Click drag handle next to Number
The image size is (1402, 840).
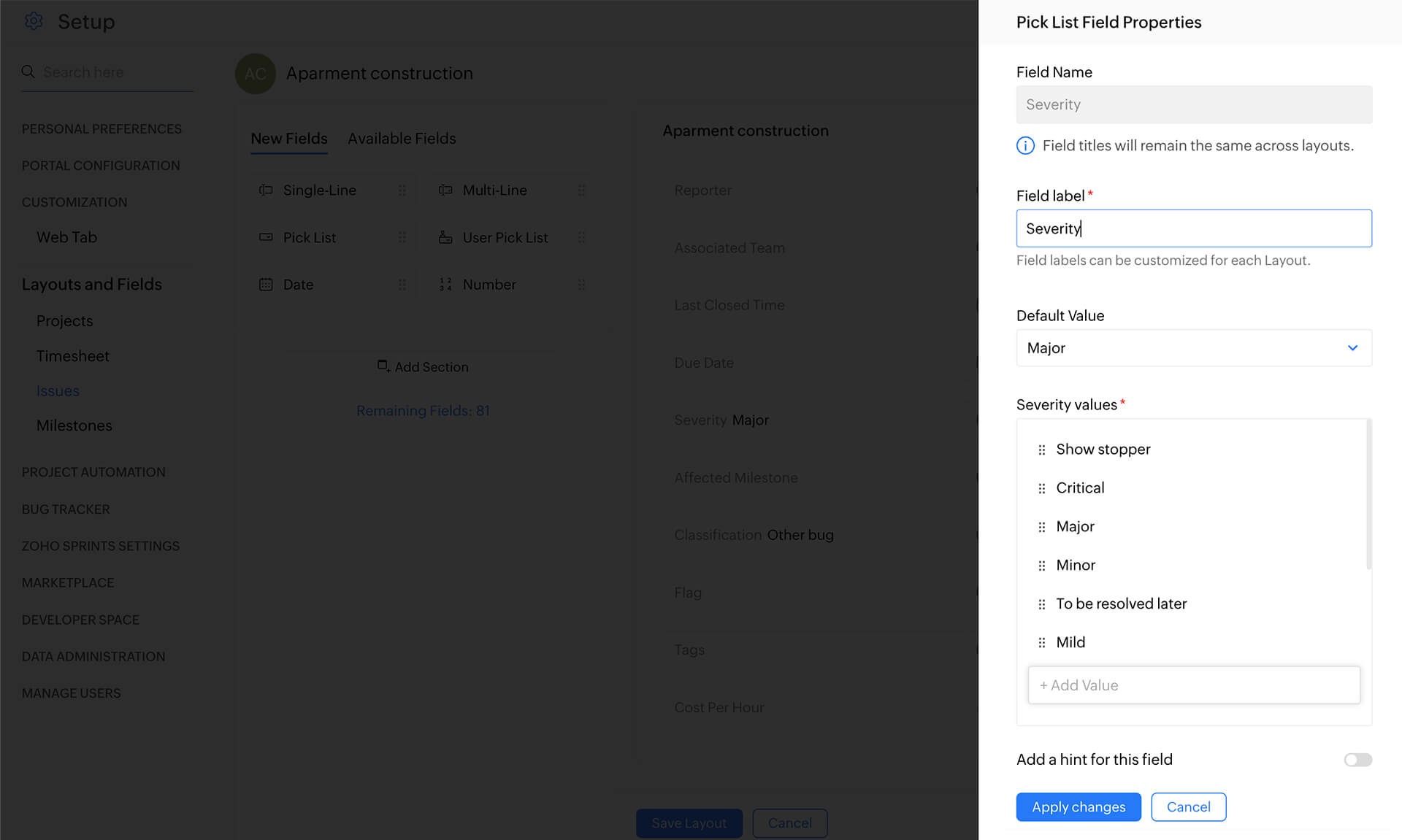pyautogui.click(x=581, y=285)
